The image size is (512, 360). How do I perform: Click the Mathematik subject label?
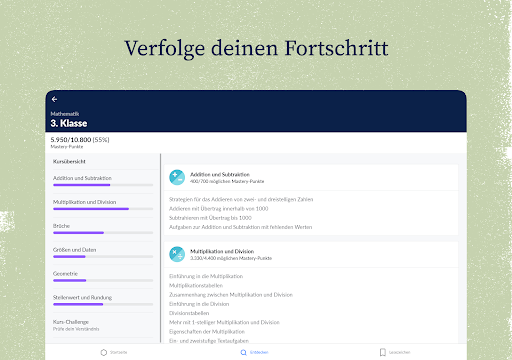65,114
